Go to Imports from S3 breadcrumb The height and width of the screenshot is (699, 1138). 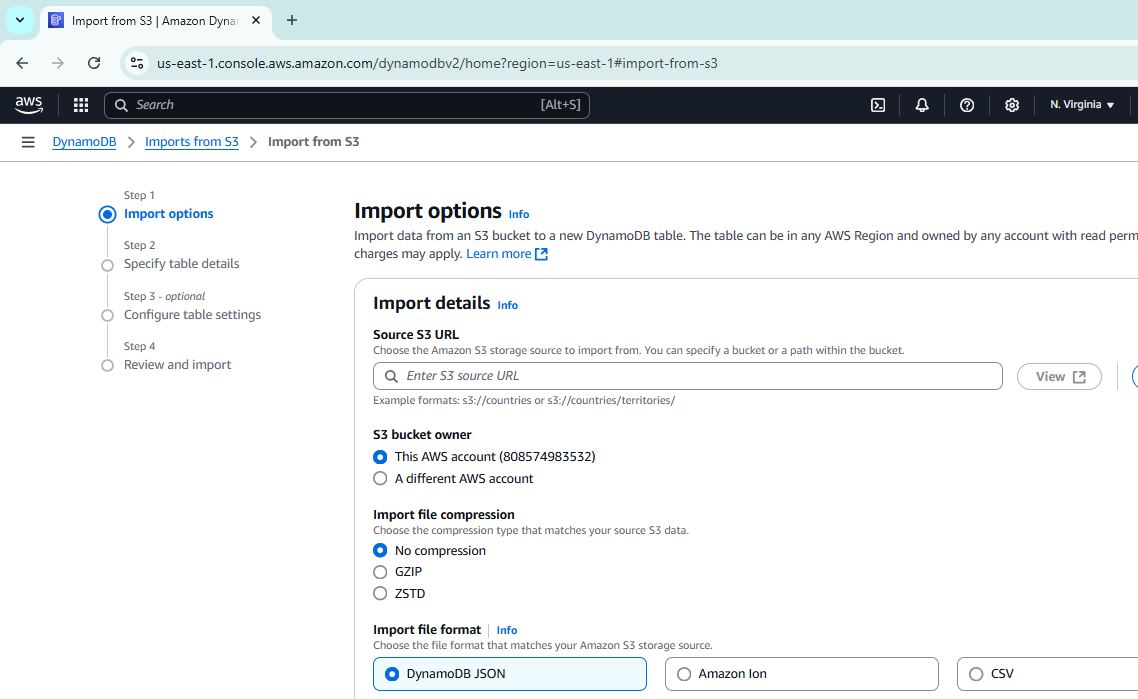(192, 142)
